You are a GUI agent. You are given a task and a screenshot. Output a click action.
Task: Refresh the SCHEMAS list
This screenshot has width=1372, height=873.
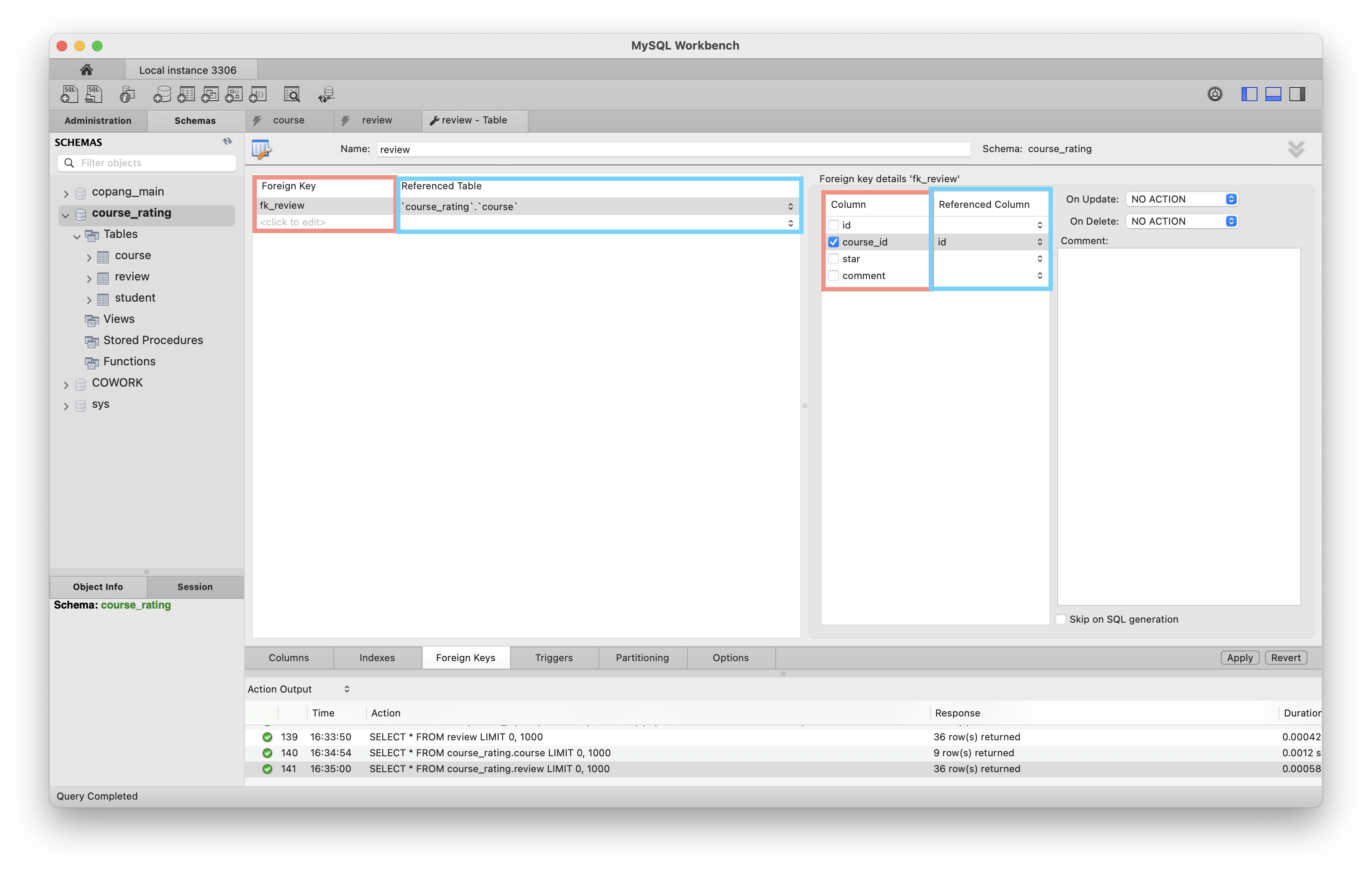tap(227, 142)
